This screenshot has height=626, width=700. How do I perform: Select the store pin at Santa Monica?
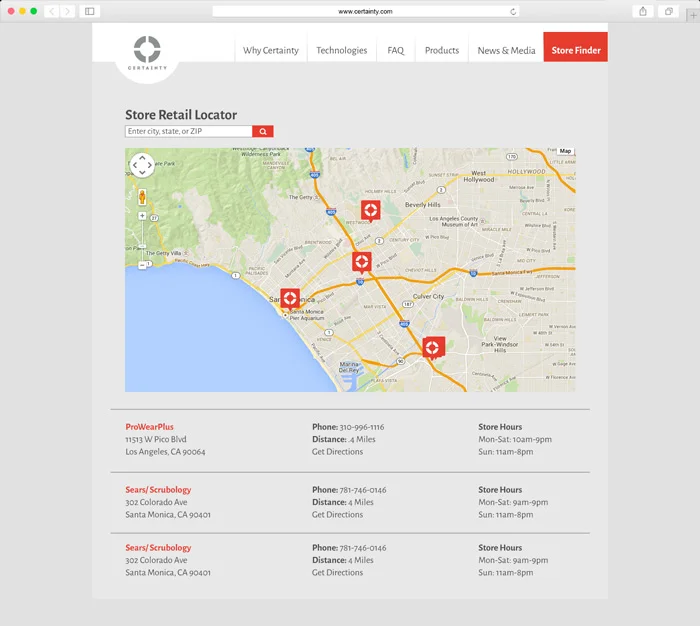(x=290, y=299)
